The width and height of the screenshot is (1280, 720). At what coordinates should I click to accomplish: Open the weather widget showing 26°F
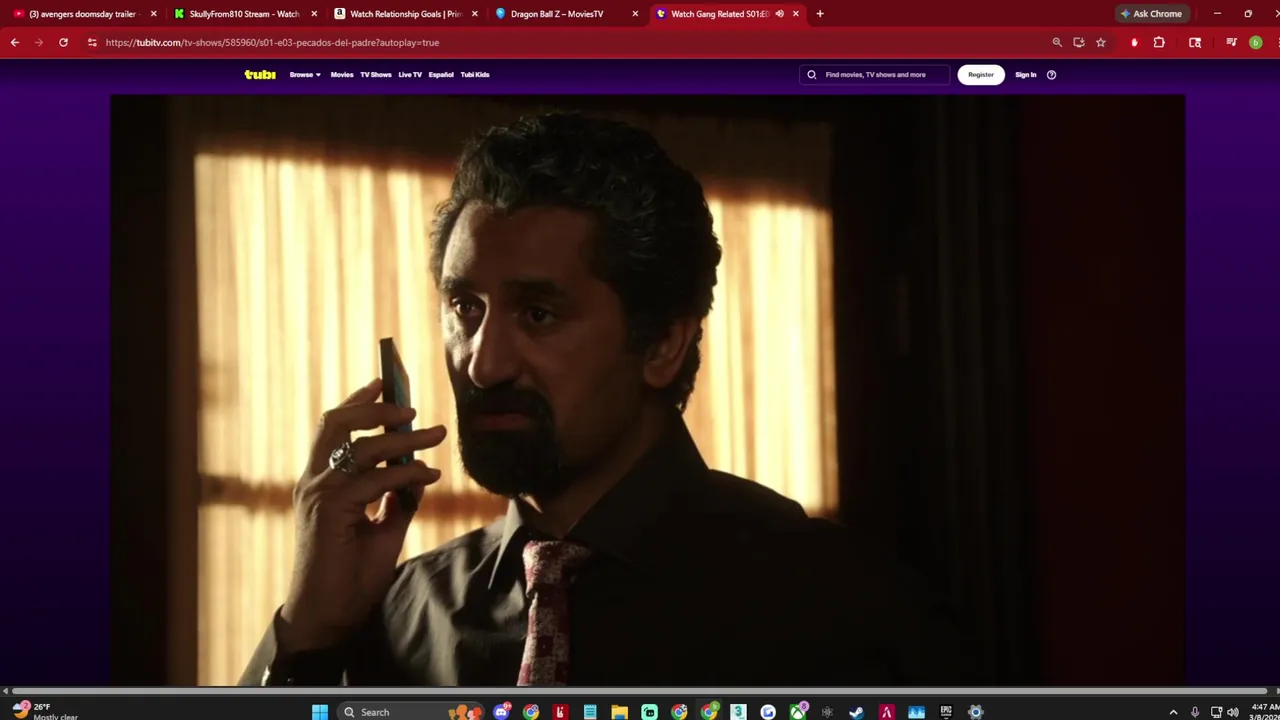(x=45, y=711)
